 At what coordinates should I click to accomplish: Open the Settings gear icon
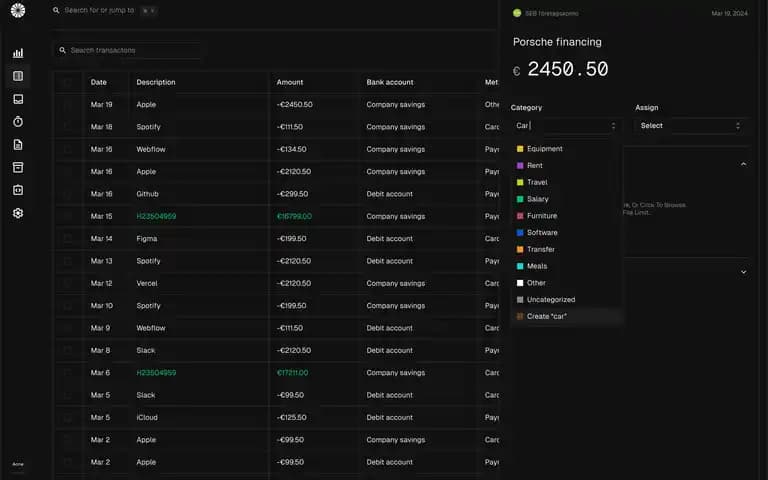click(x=18, y=213)
